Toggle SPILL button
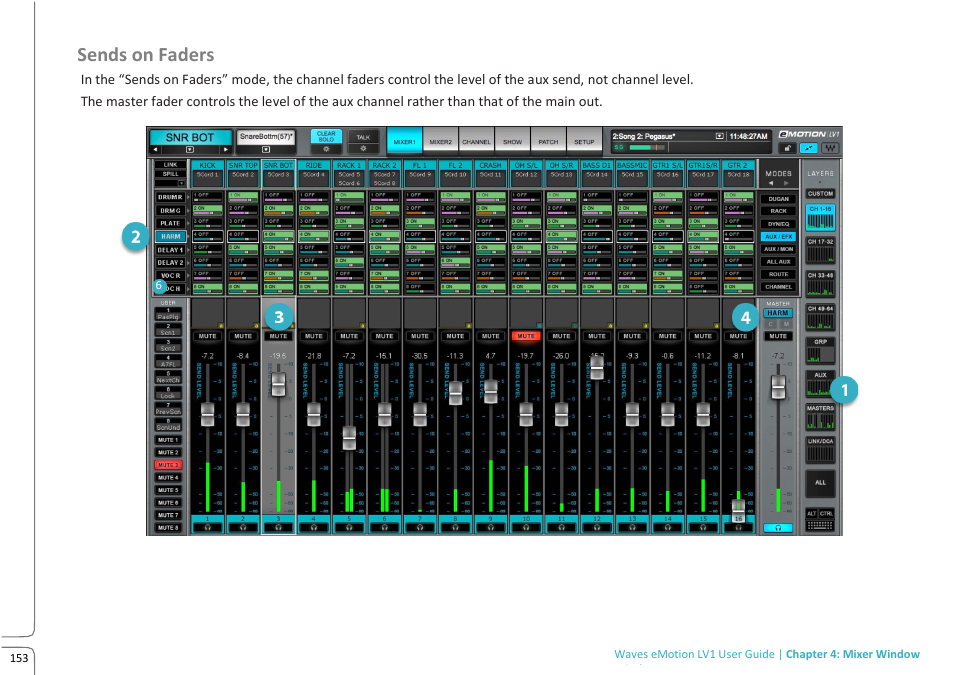The image size is (954, 675). pyautogui.click(x=170, y=174)
